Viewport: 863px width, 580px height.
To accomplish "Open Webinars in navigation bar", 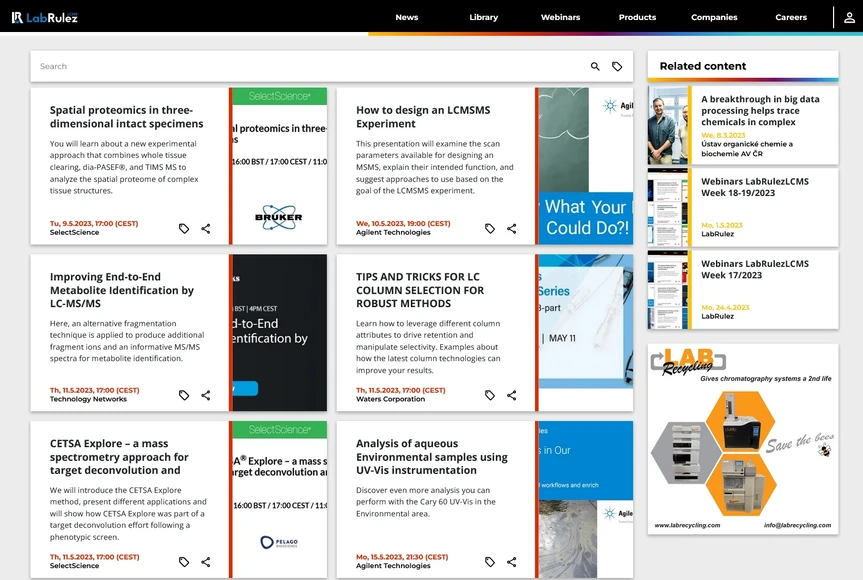I will tap(560, 17).
